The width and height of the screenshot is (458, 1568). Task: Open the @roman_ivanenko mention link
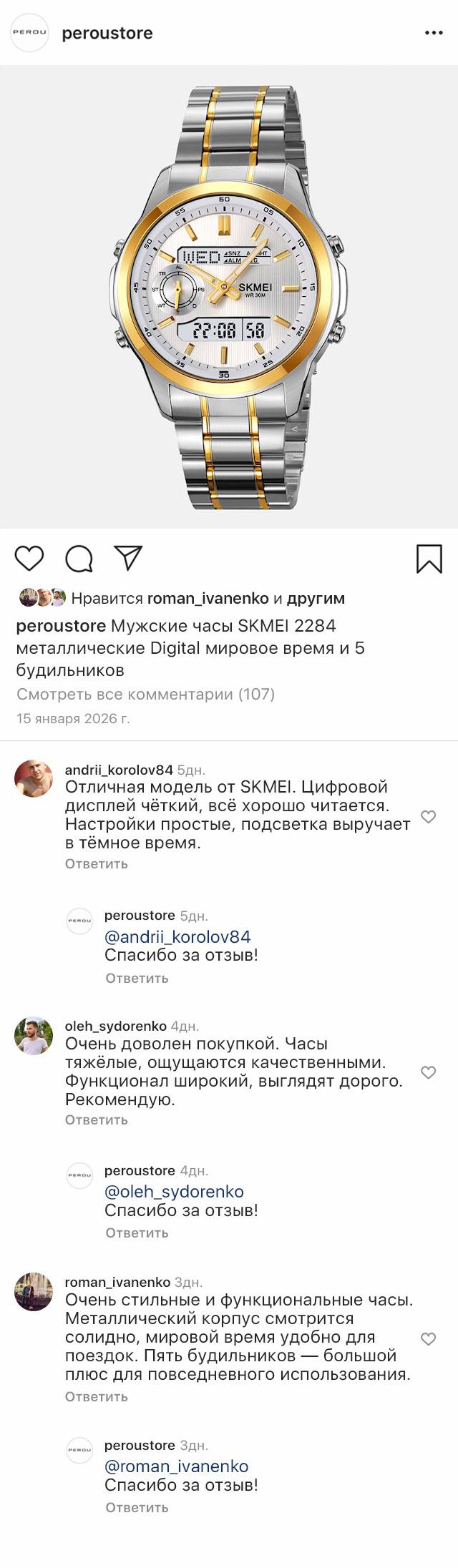click(176, 1466)
